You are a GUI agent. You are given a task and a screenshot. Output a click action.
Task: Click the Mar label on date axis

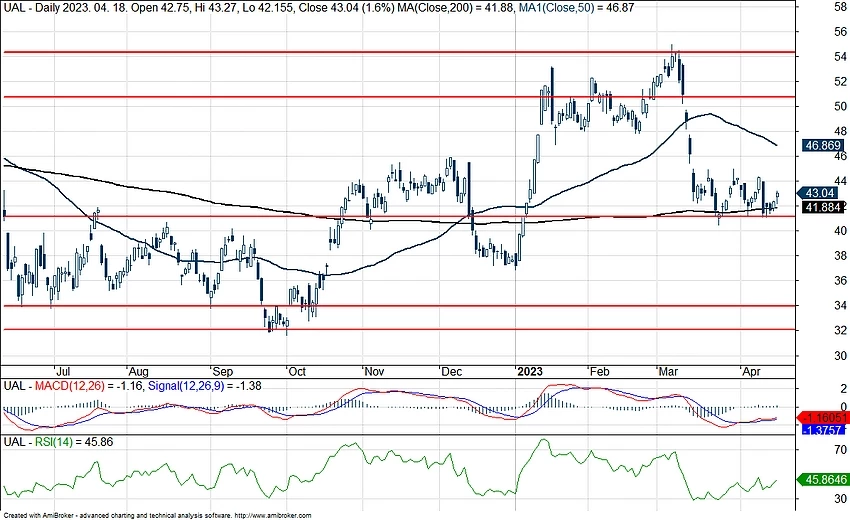click(668, 371)
